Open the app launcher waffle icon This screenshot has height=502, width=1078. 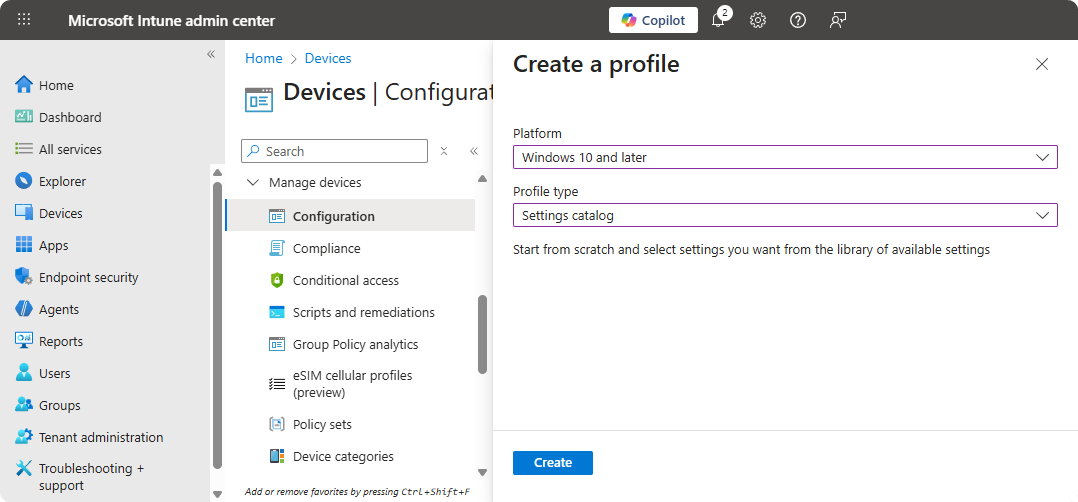24,20
